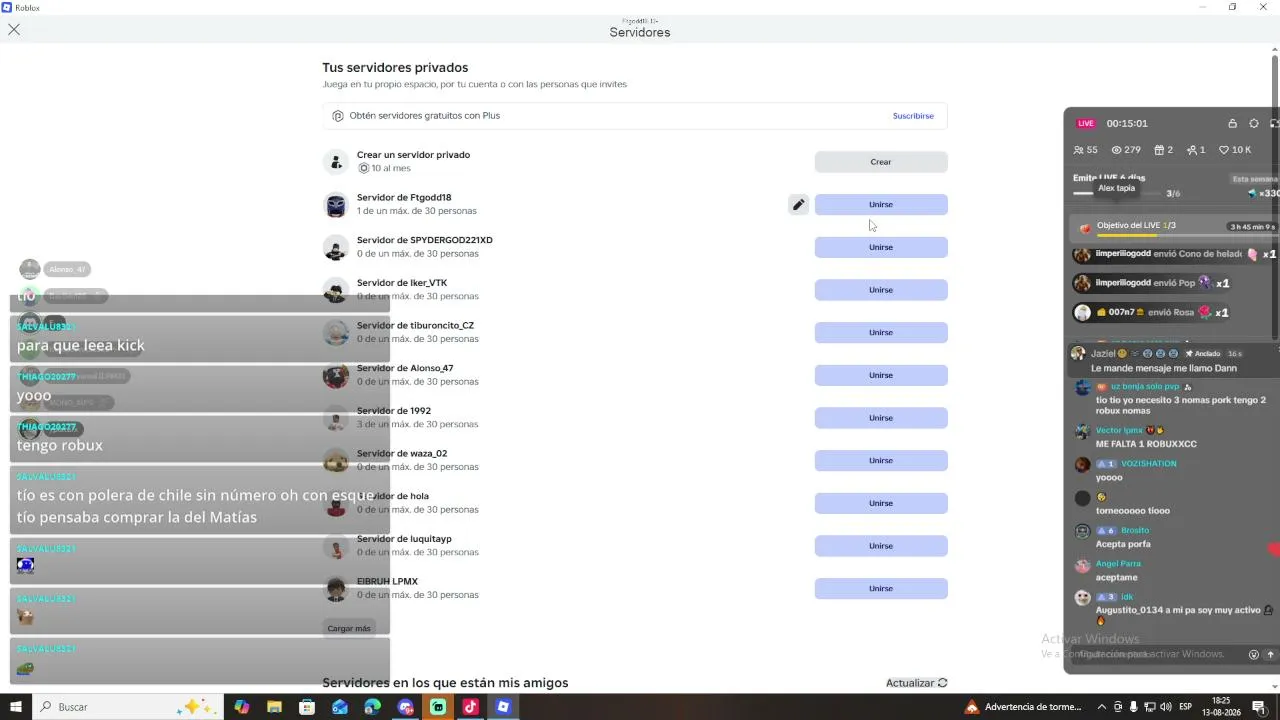1280x720 pixels.
Task: Join Servidor de 1992
Action: (x=881, y=418)
